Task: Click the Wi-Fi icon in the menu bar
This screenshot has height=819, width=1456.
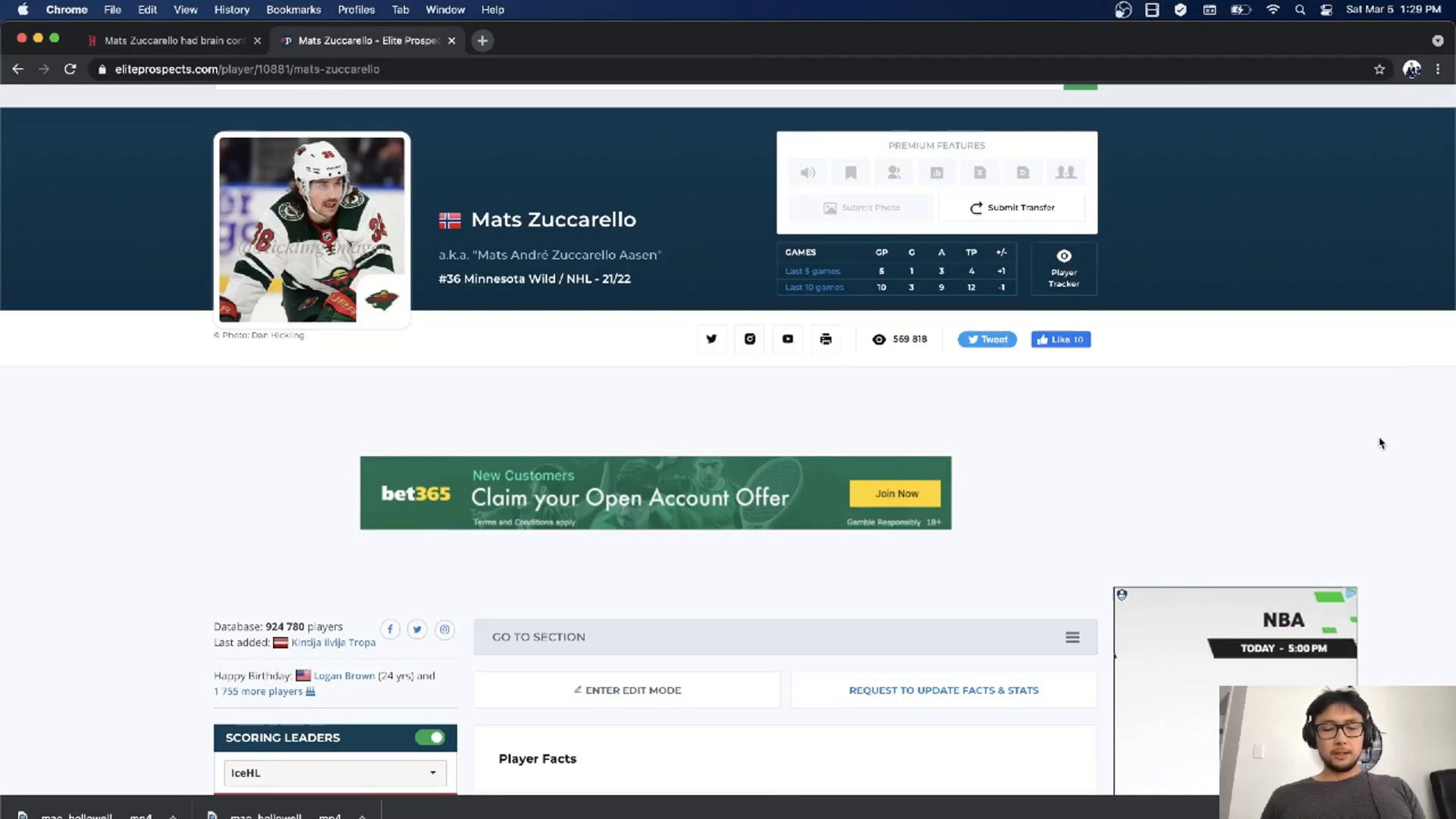Action: [1272, 10]
